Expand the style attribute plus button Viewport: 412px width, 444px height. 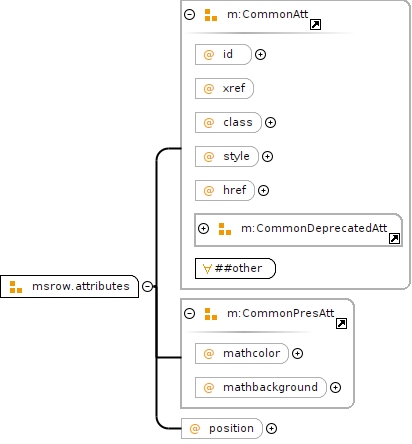tap(267, 156)
